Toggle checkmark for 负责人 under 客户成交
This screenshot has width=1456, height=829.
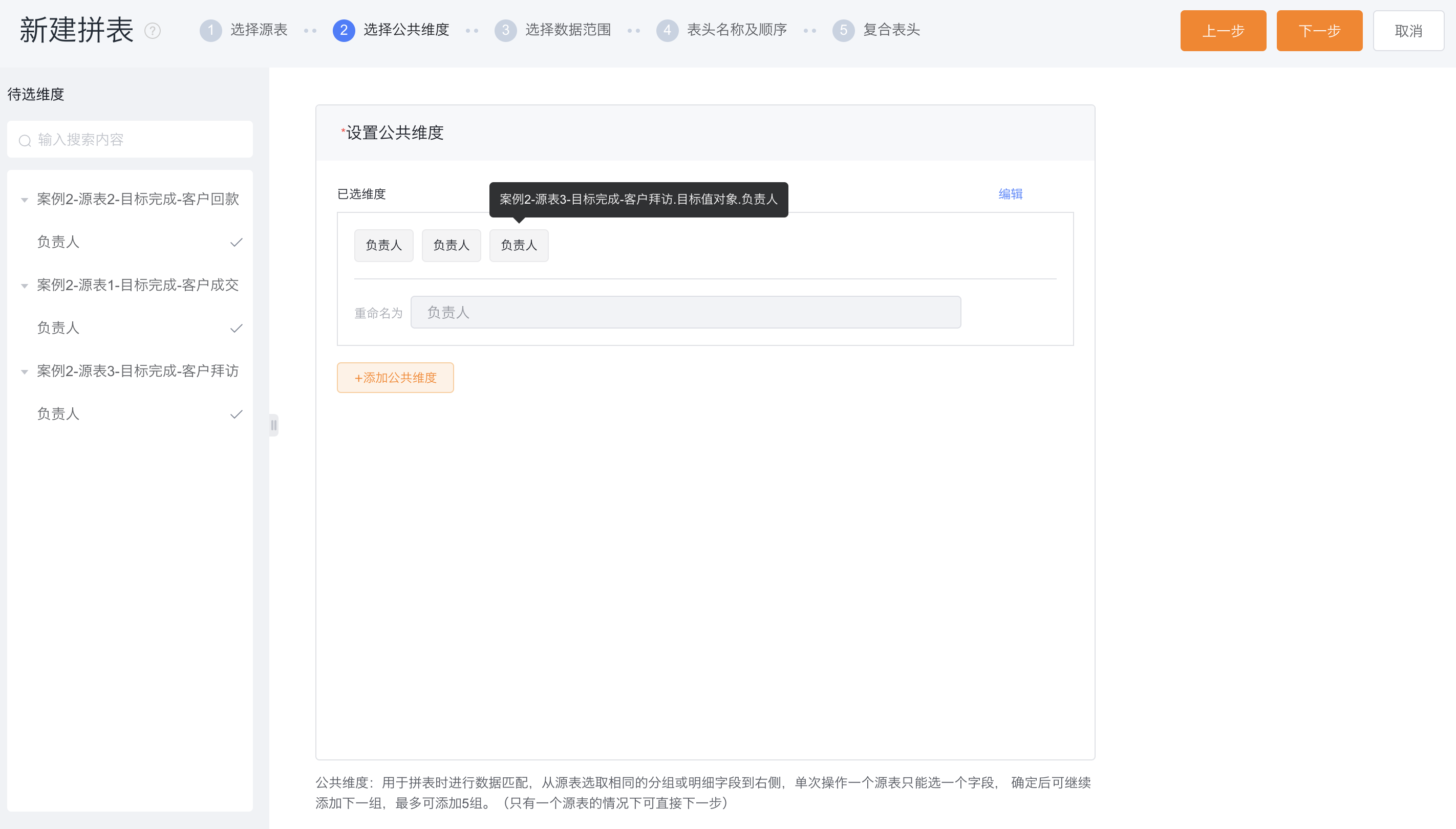236,328
